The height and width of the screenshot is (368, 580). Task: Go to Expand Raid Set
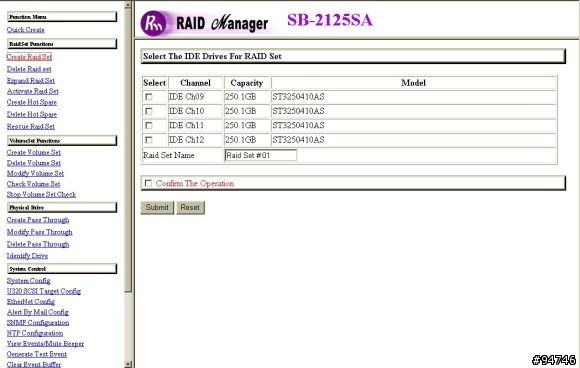31,81
